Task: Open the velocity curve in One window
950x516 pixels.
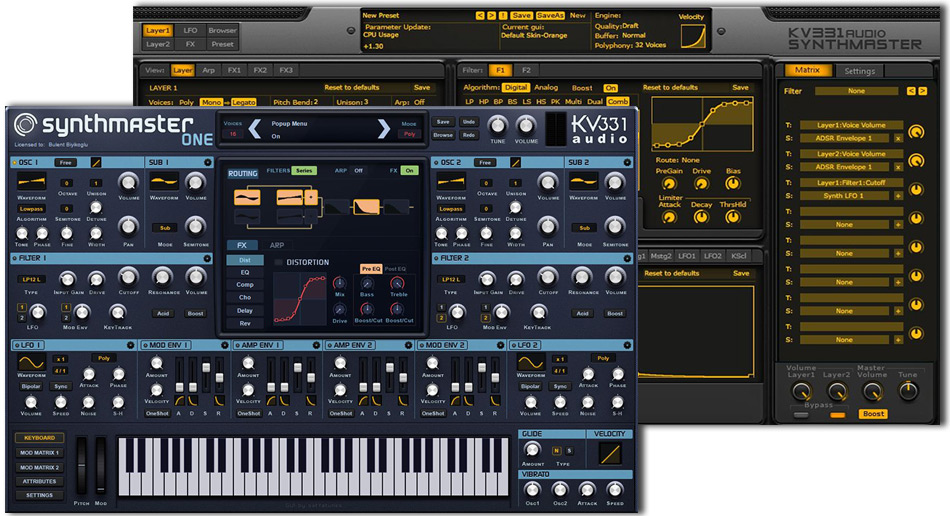Action: (x=610, y=453)
